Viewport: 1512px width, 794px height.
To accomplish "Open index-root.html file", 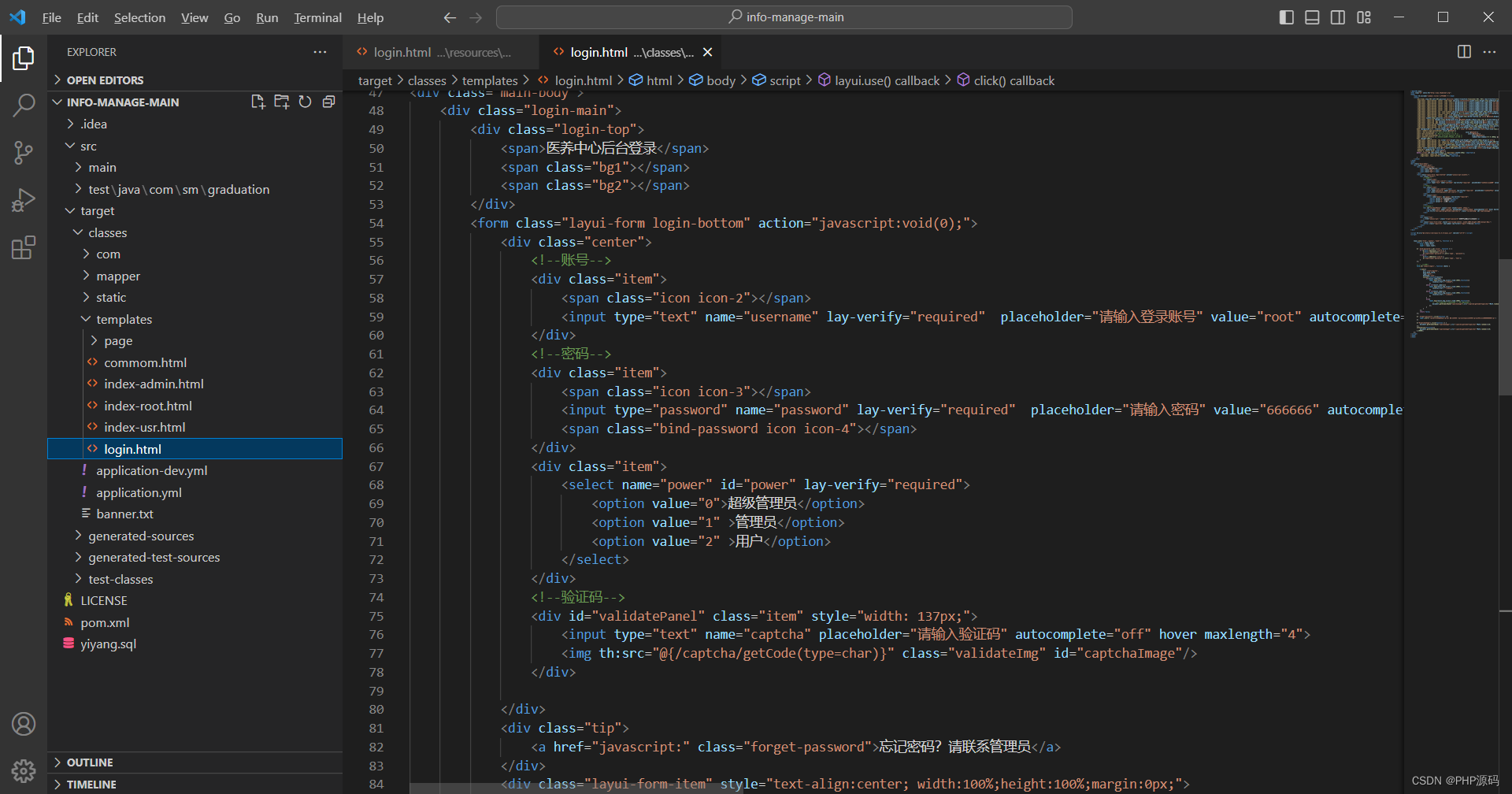I will point(195,406).
